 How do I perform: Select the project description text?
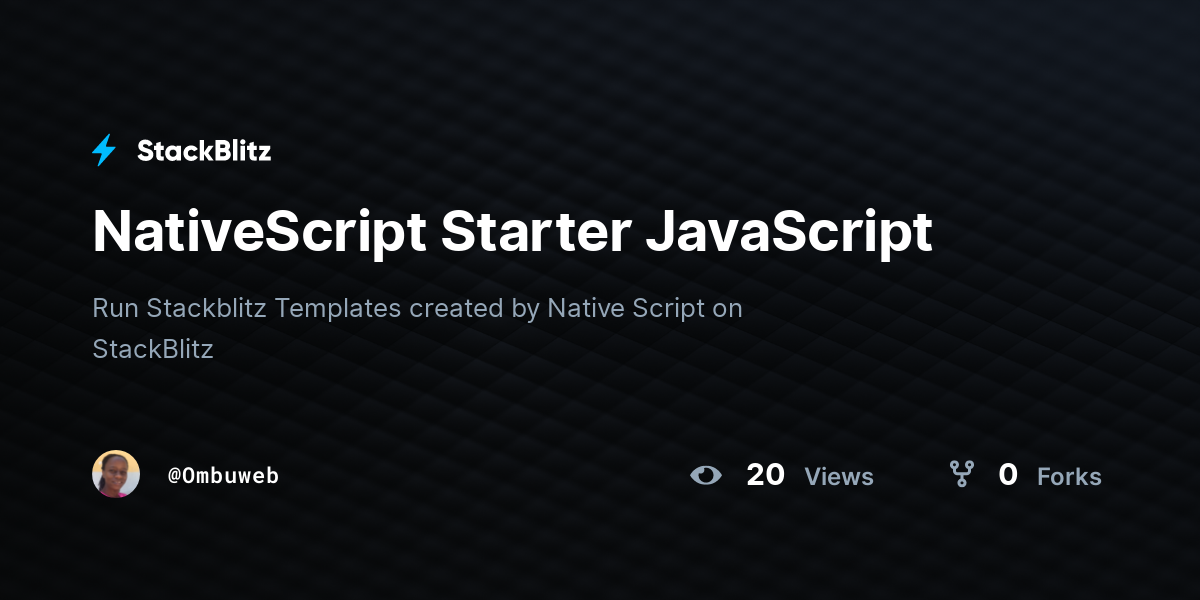pyautogui.click(x=417, y=328)
